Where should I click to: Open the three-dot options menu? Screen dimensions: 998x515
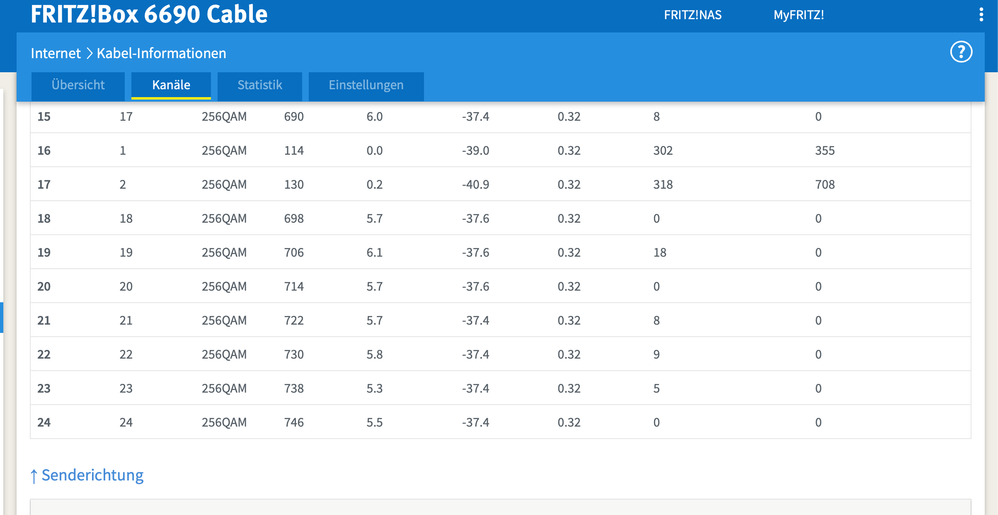[981, 15]
